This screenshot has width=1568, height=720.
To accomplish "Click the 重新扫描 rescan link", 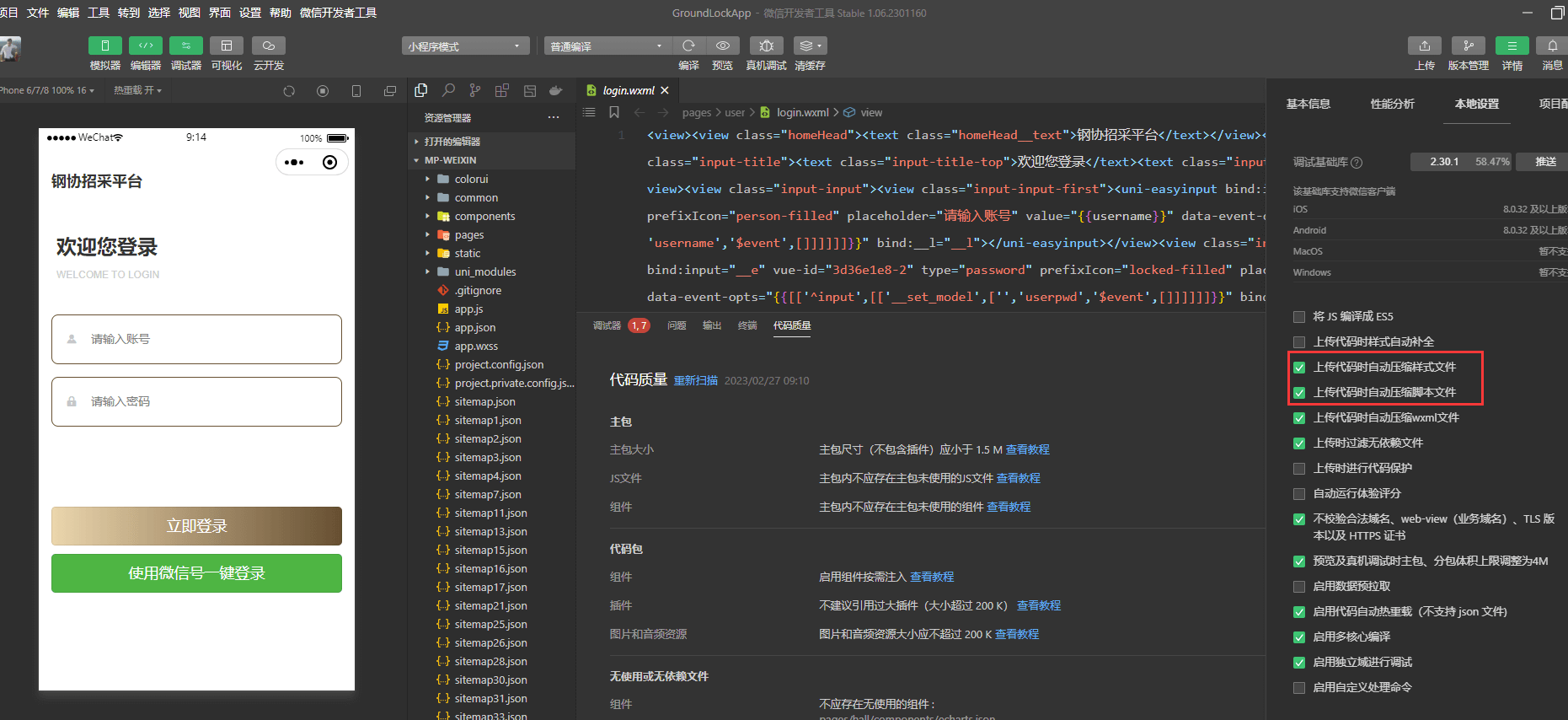I will [x=695, y=381].
